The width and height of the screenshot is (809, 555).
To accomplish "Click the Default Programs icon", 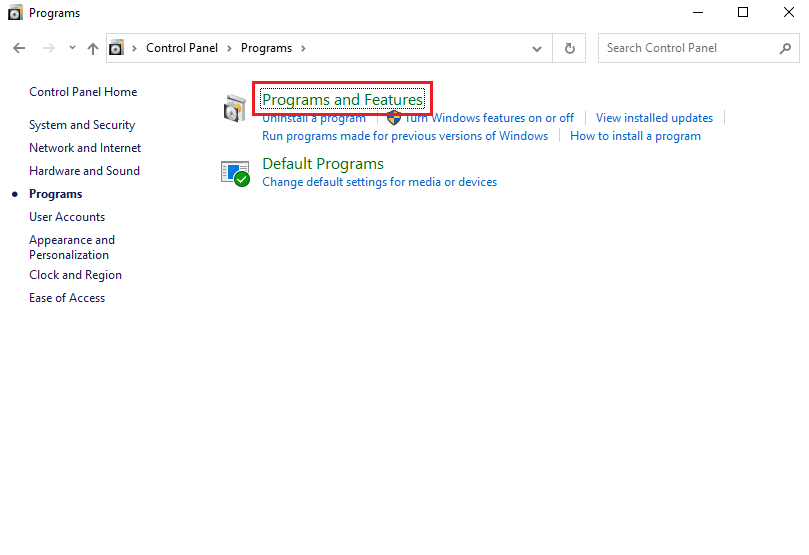I will [235, 173].
